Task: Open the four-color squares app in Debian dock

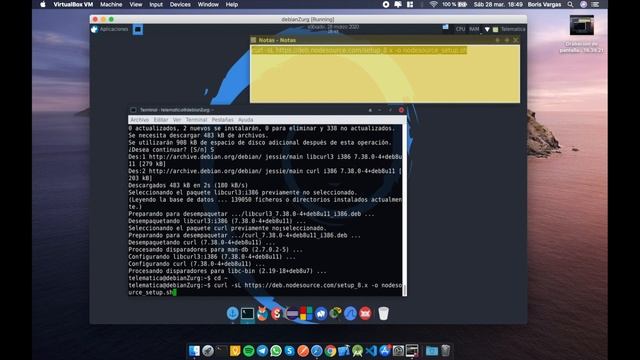Action: [306, 313]
